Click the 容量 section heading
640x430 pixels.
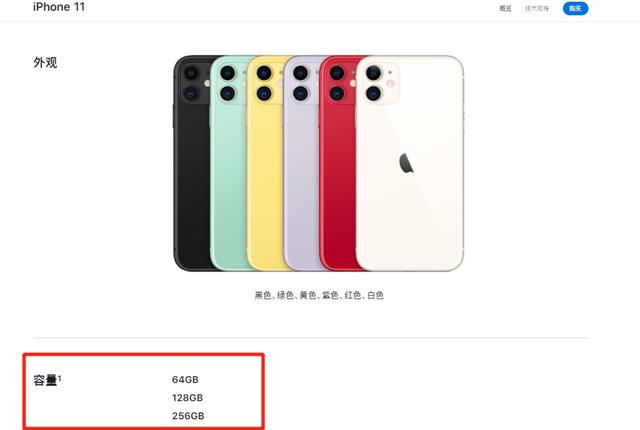point(45,380)
